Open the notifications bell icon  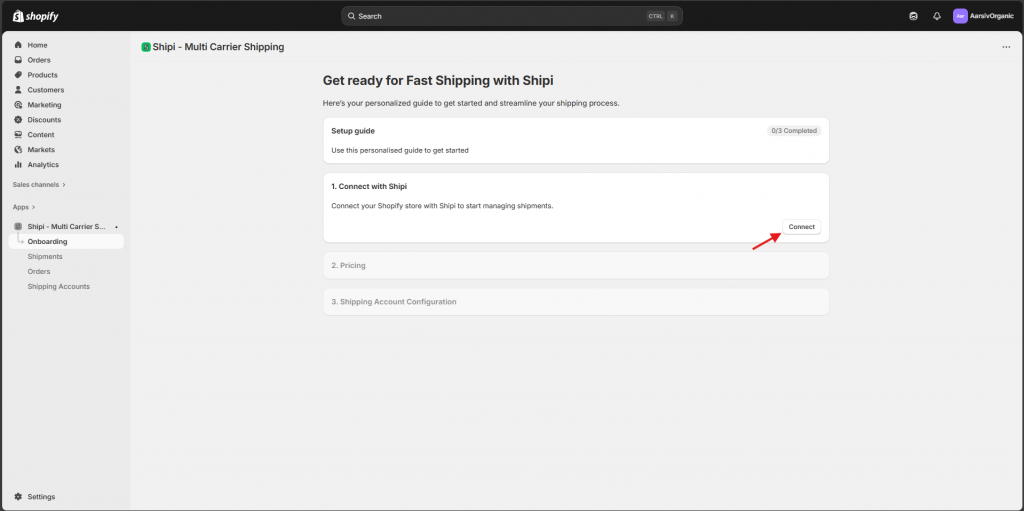[937, 16]
